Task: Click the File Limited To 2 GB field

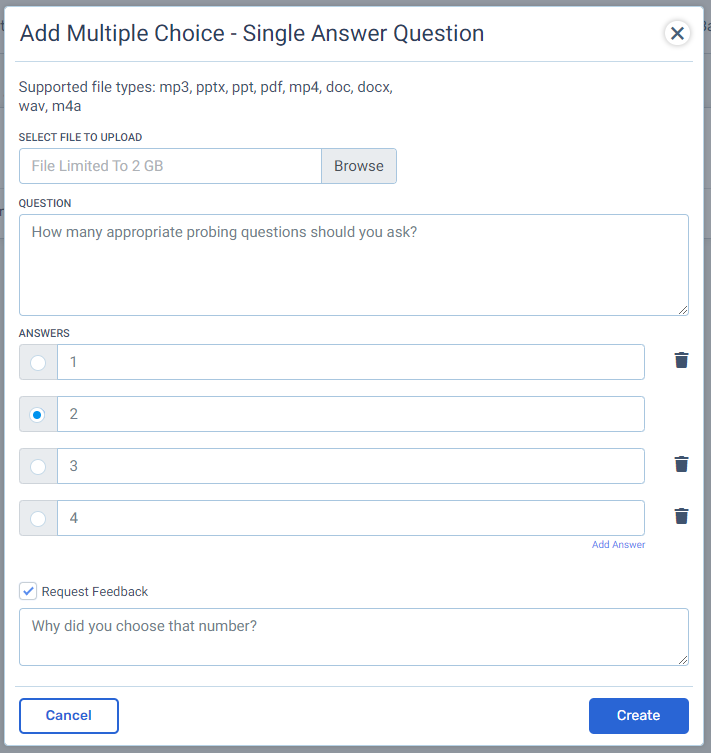Action: pyautogui.click(x=170, y=166)
